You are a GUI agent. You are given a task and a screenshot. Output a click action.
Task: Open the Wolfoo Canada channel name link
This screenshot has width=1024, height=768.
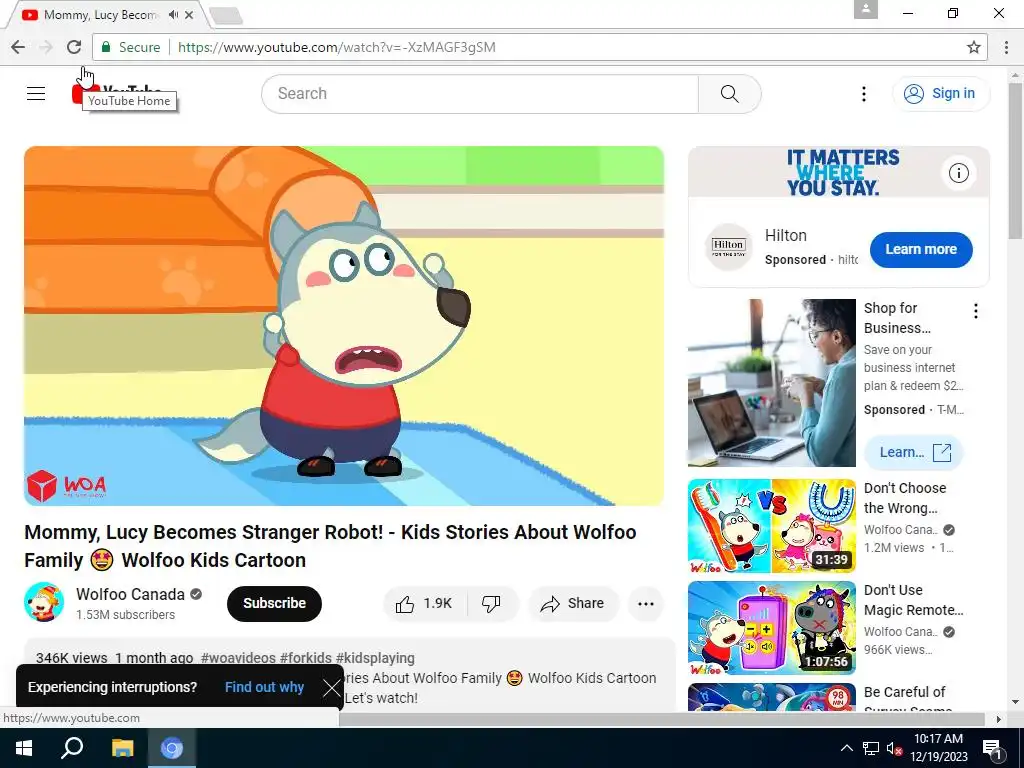tap(130, 594)
